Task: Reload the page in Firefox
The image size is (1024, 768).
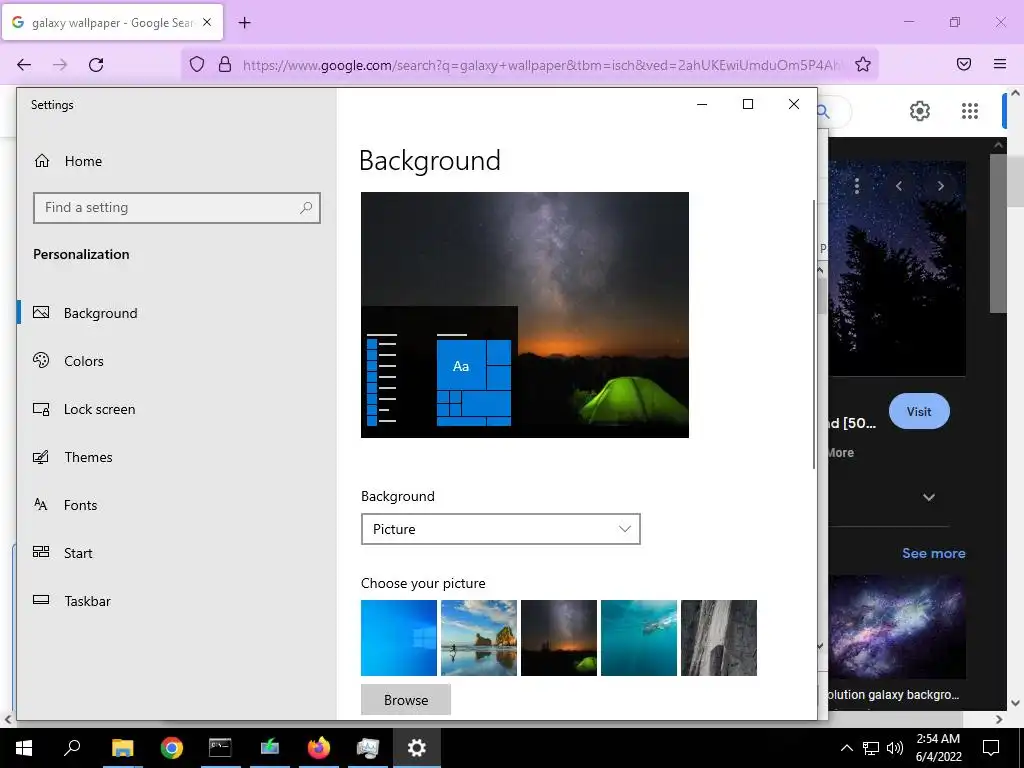Action: click(96, 65)
